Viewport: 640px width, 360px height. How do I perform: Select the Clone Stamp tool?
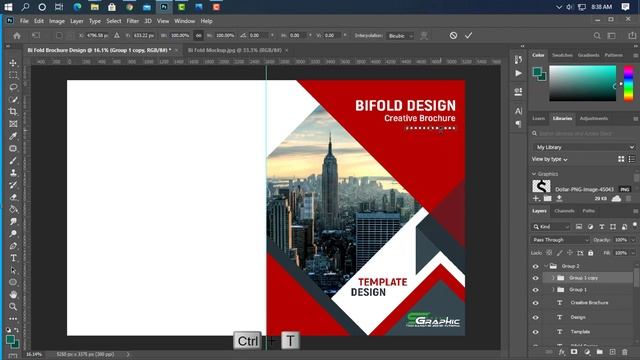13,173
